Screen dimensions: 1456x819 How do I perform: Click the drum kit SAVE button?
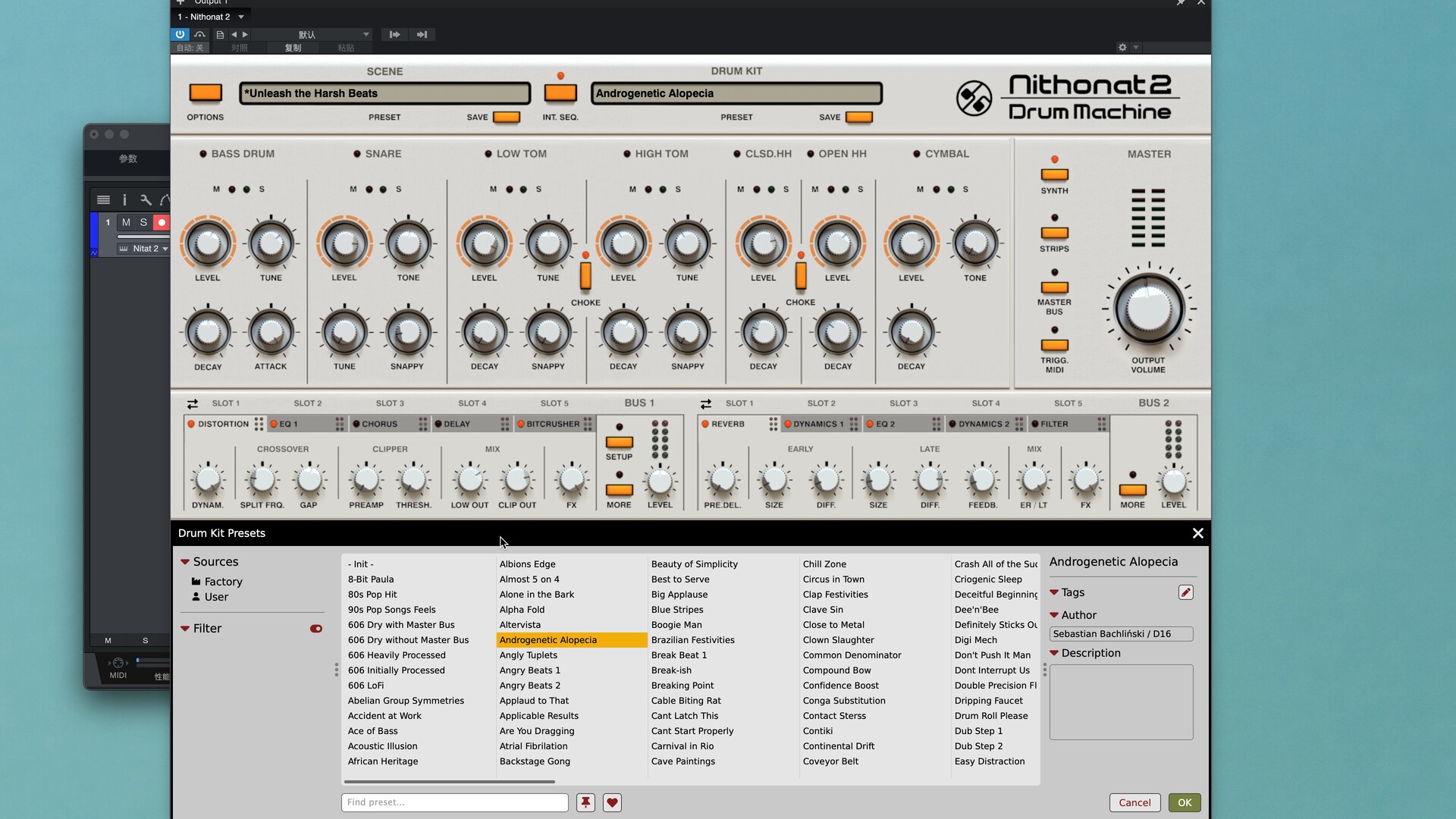click(x=859, y=118)
